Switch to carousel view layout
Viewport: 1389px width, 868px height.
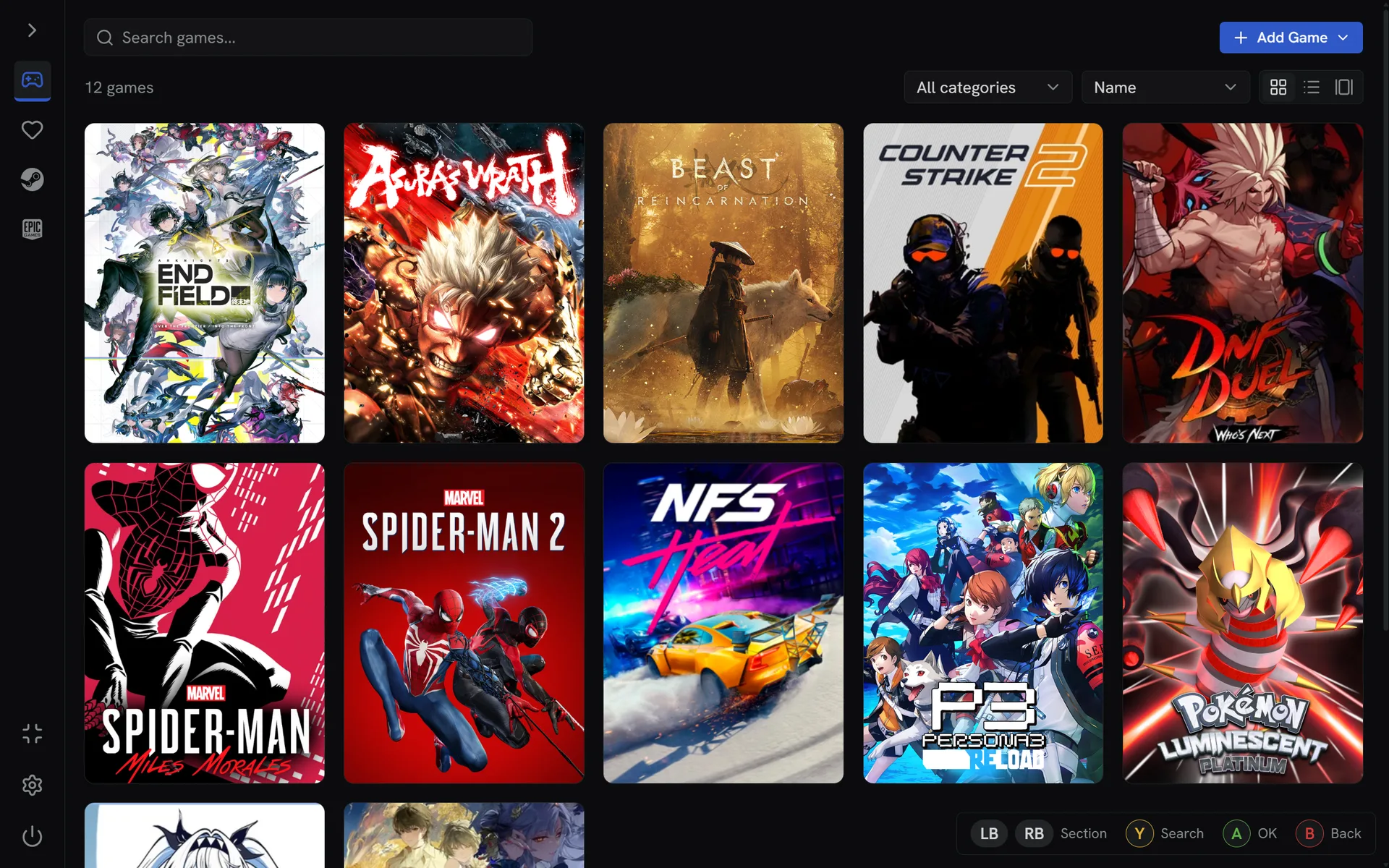1344,88
